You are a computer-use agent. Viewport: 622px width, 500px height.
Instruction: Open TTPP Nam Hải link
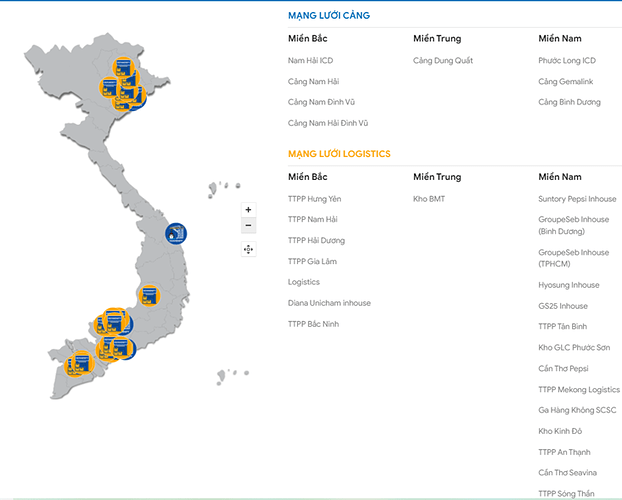click(x=313, y=219)
